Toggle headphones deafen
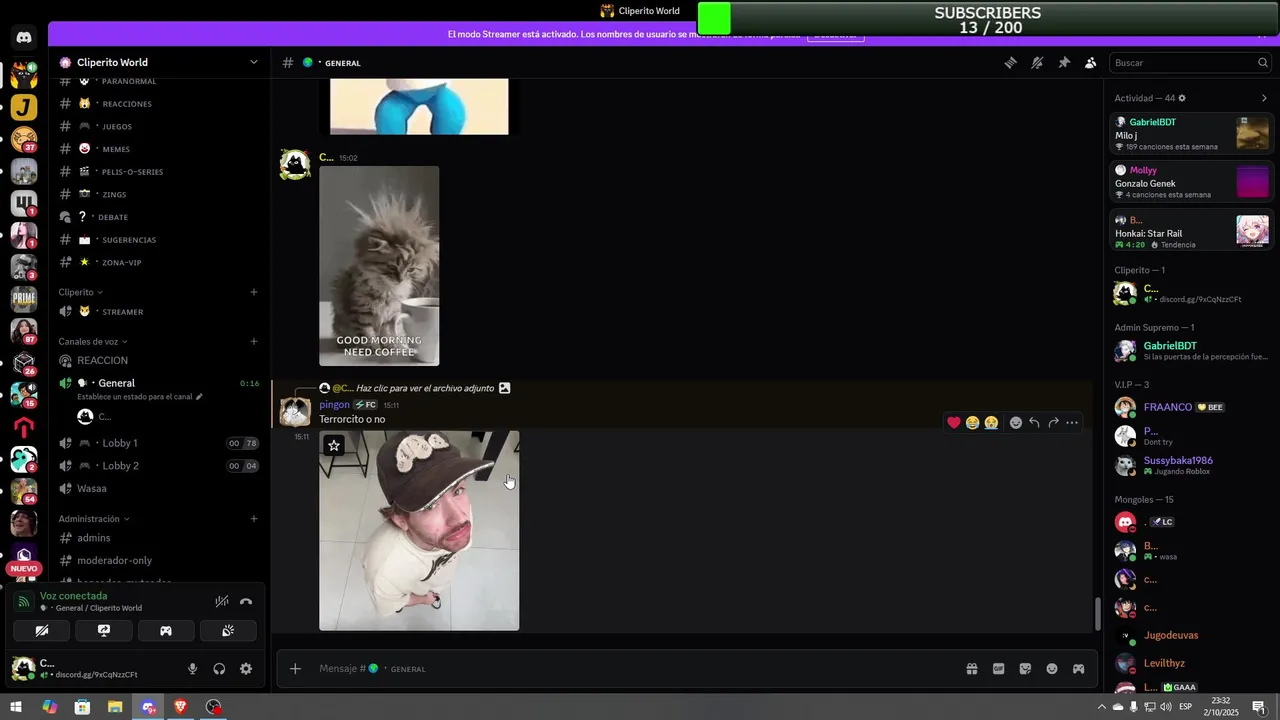Screen dimensions: 1280x720 pos(219,669)
